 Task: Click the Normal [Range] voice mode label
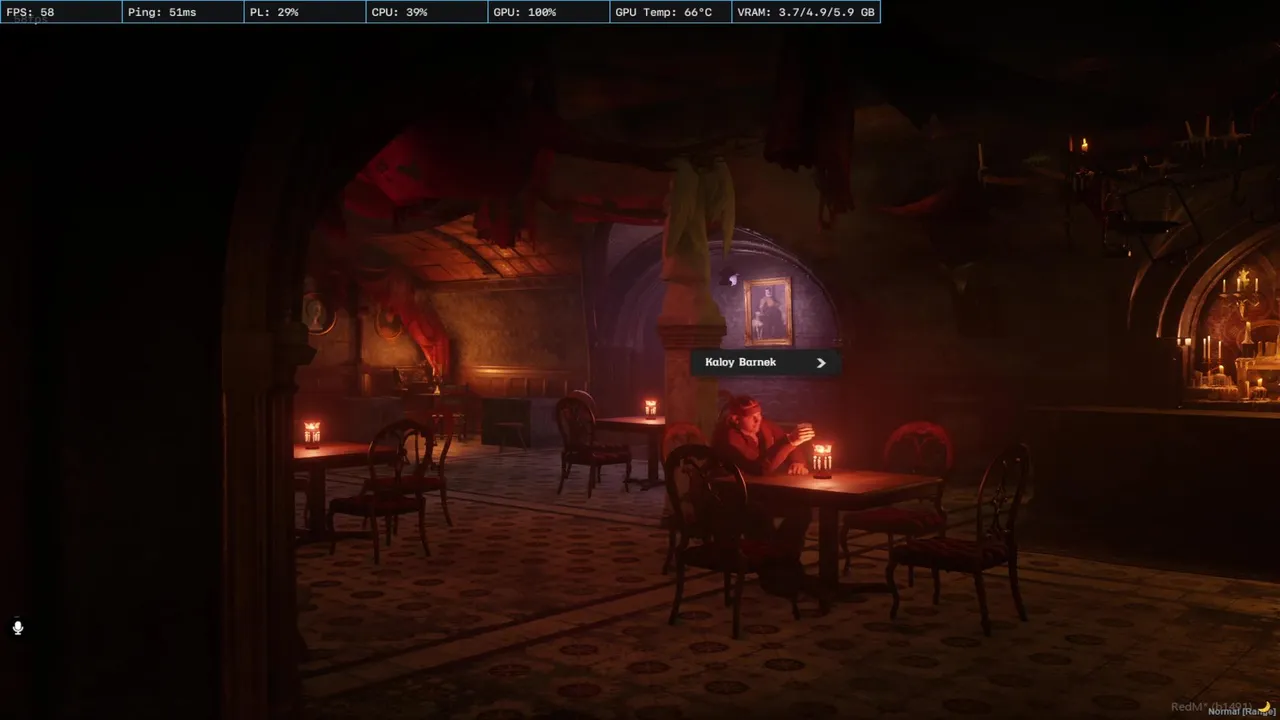[x=1241, y=712]
